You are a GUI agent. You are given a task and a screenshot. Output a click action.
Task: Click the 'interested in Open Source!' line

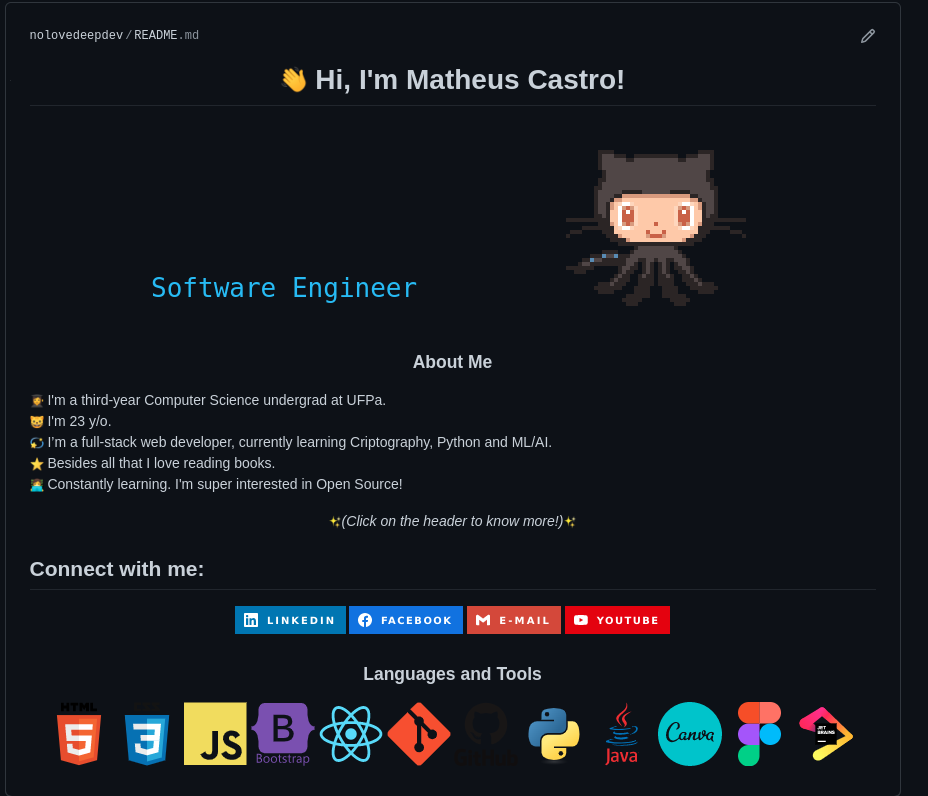(x=216, y=484)
